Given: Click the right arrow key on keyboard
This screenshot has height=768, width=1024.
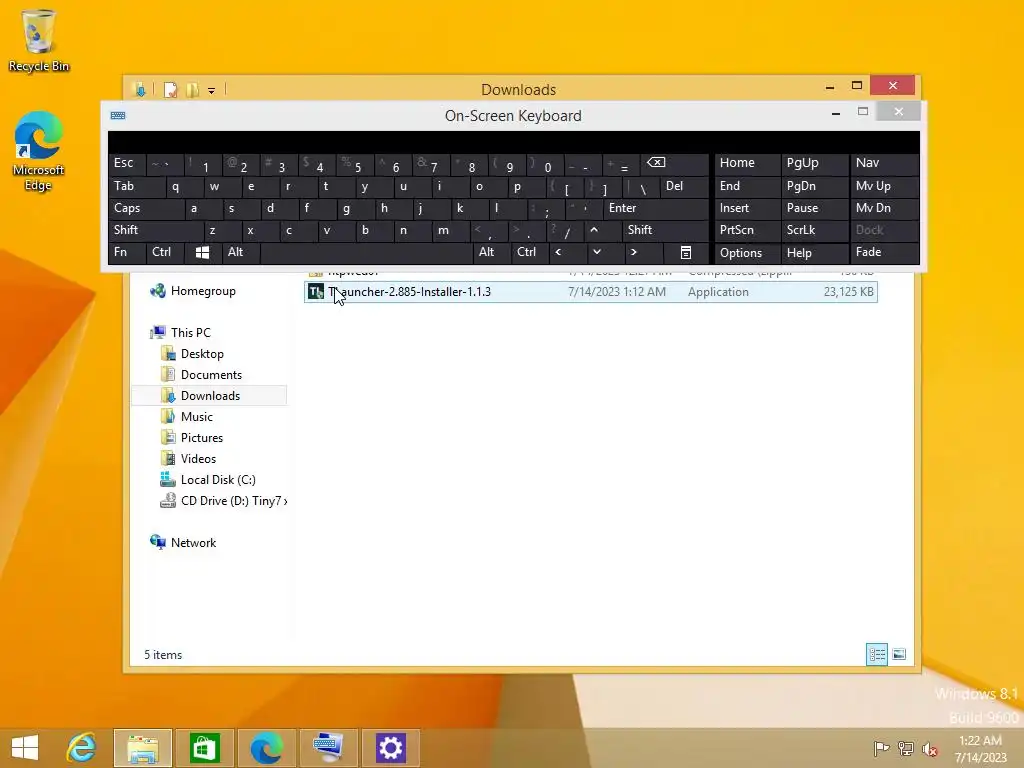Looking at the screenshot, I should (x=633, y=252).
